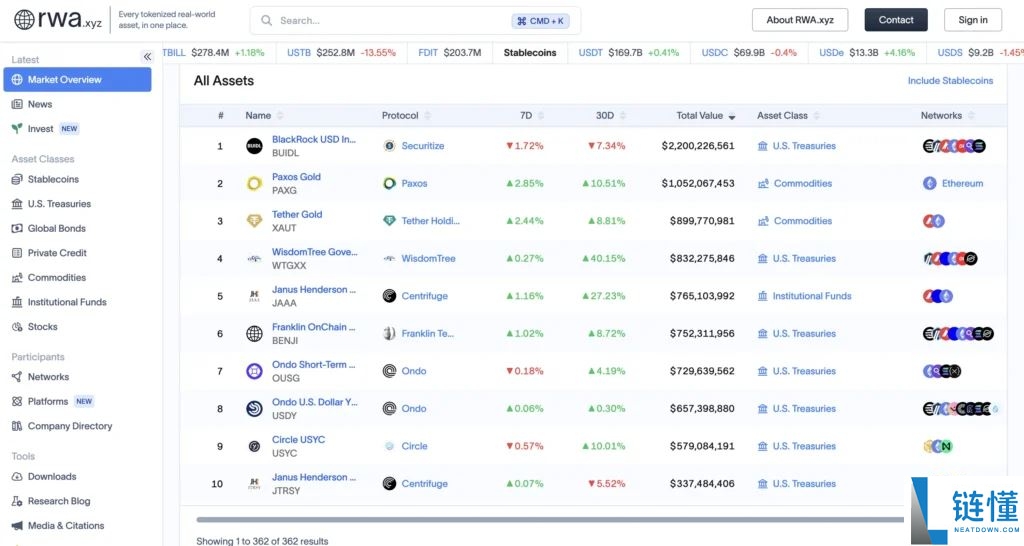Click the Tether Gold XAUT logo icon
Viewport: 1024px width, 546px height.
(254, 221)
